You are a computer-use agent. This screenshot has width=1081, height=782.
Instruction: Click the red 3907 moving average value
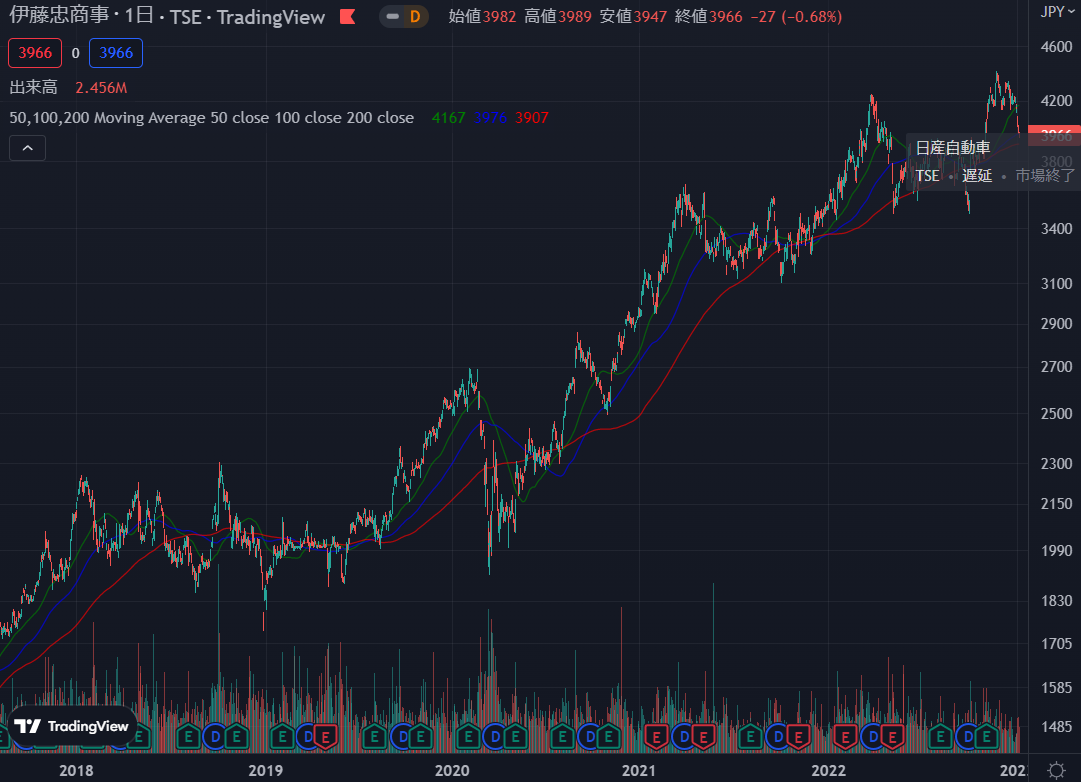[x=532, y=118]
